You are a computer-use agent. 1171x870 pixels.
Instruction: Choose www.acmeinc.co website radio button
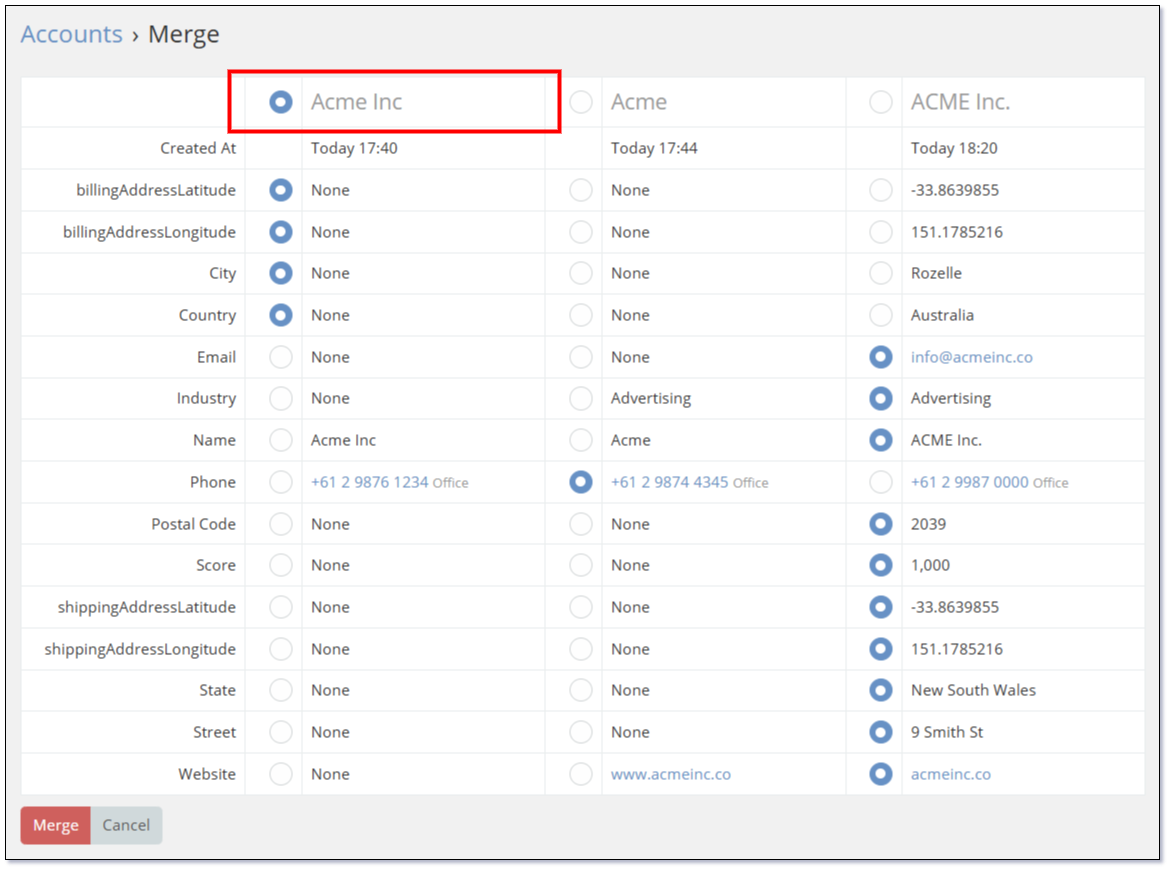pos(581,774)
